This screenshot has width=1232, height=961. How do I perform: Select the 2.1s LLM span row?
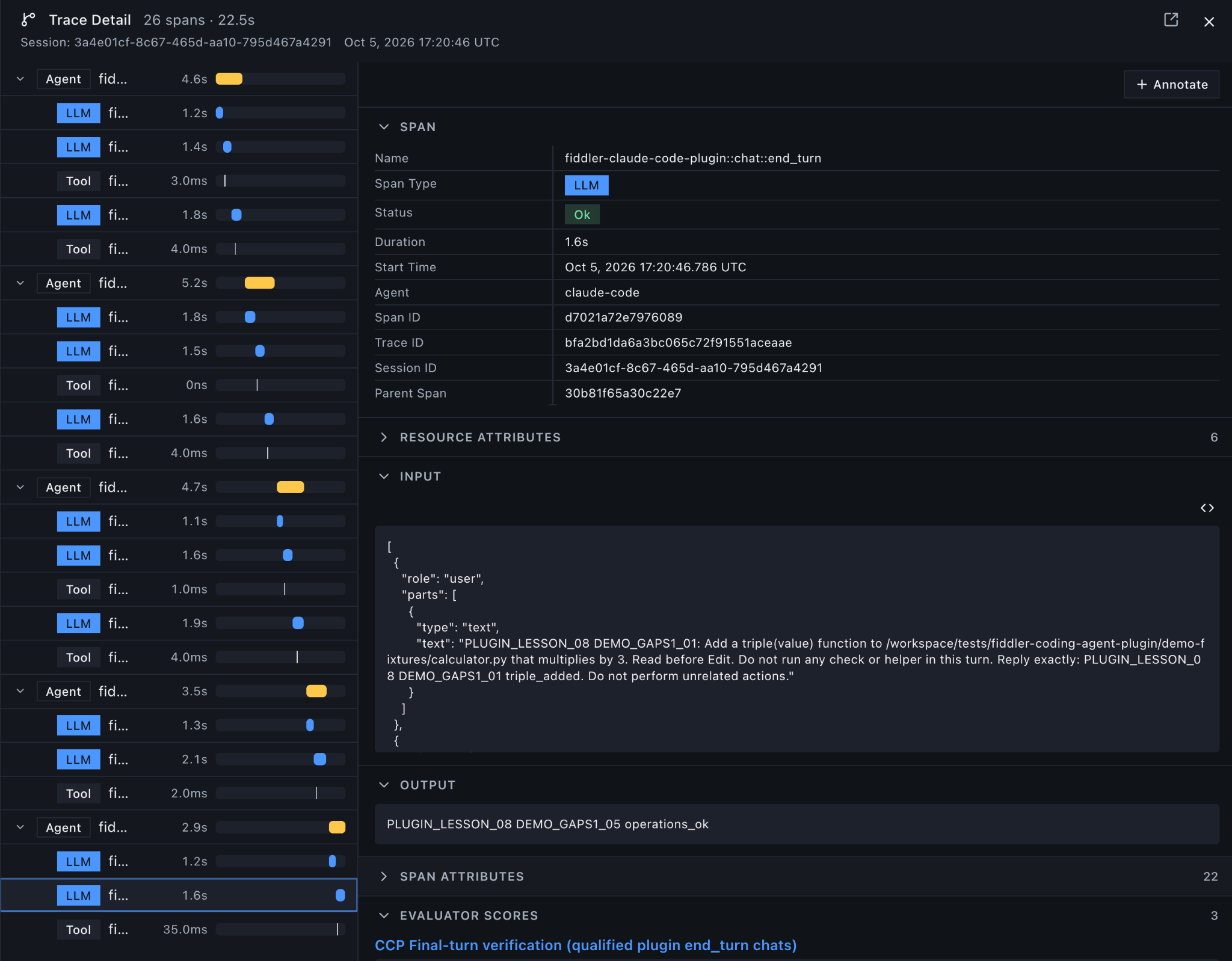point(179,759)
